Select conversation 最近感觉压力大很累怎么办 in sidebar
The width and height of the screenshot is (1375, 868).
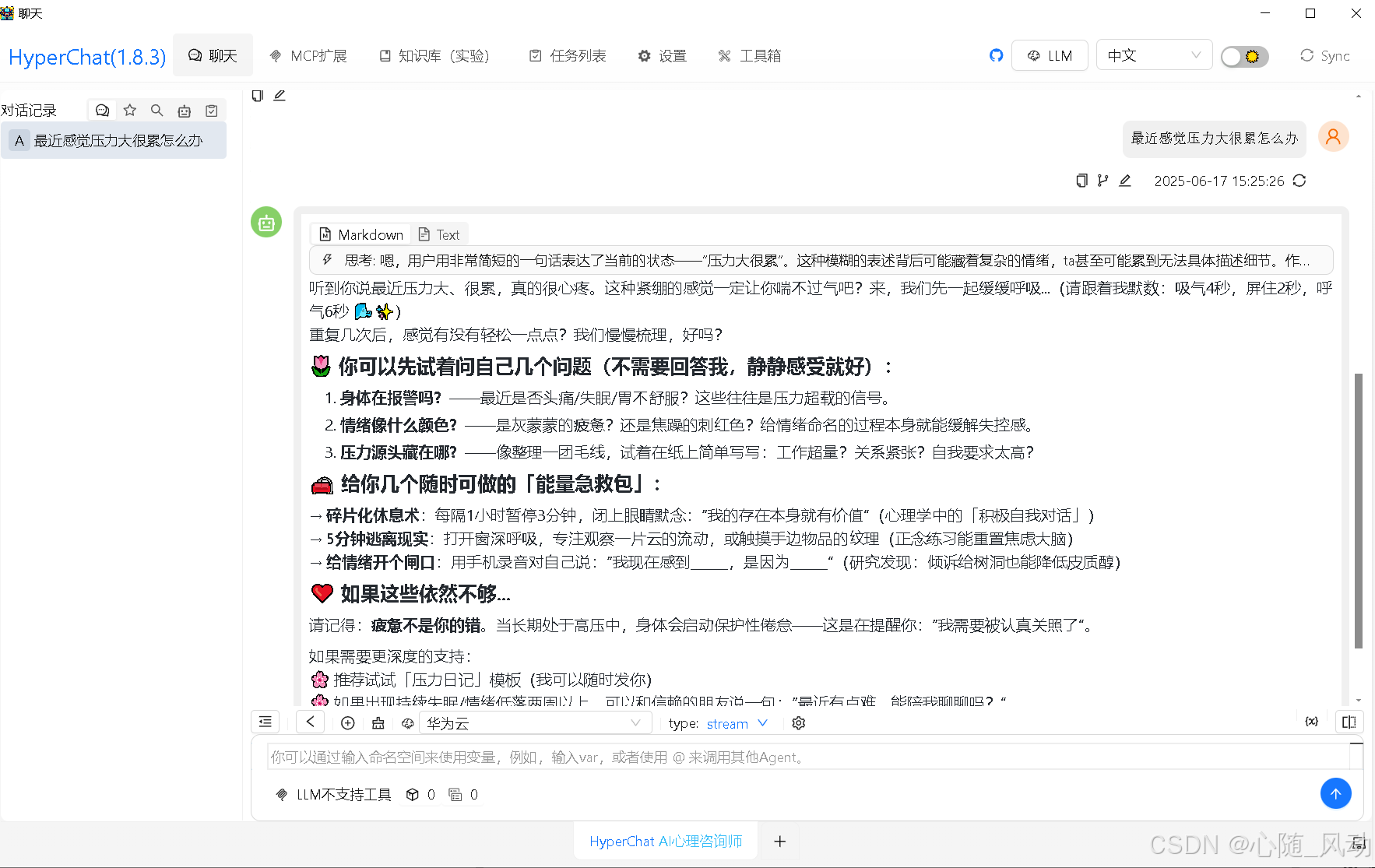[x=114, y=140]
